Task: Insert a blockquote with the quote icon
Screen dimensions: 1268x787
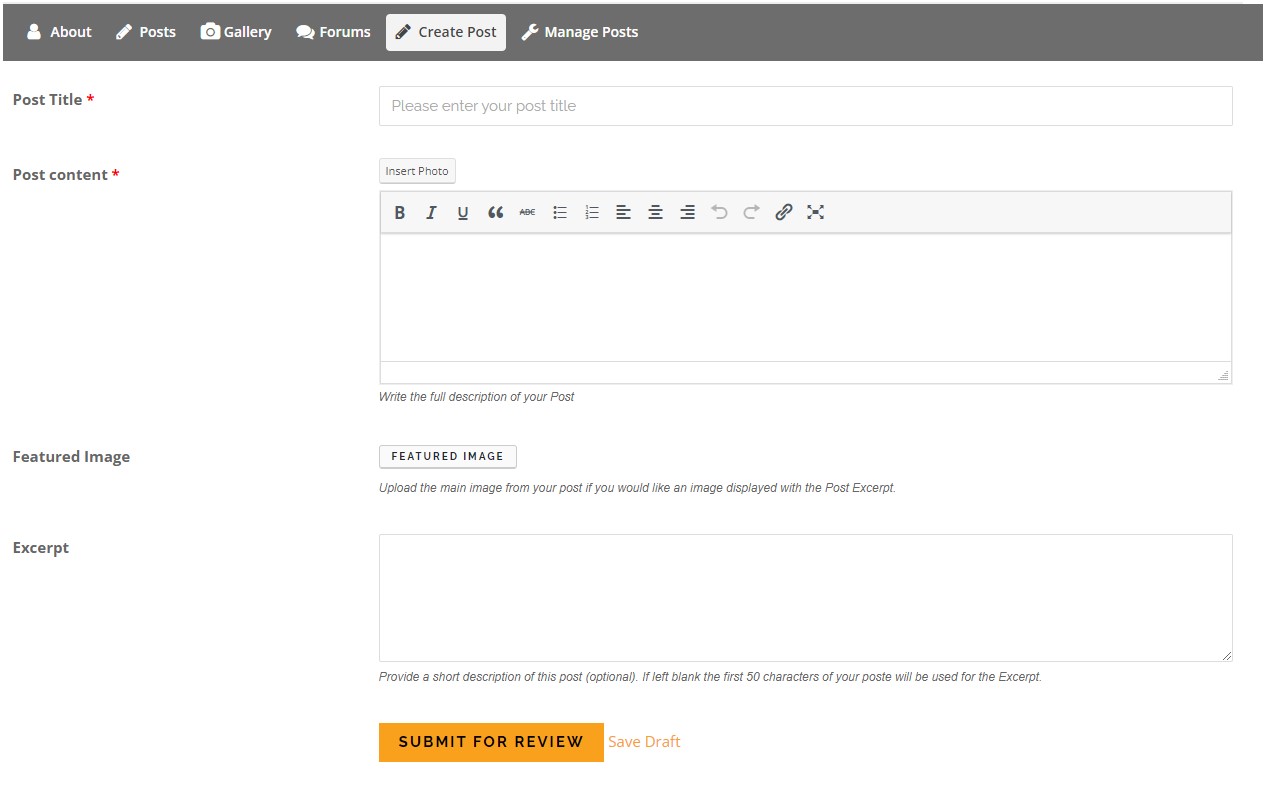Action: [495, 212]
